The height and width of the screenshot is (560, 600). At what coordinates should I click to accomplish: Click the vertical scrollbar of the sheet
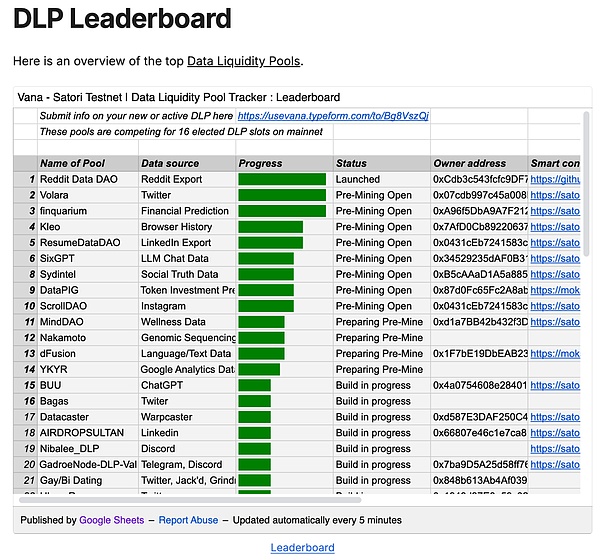(x=586, y=300)
